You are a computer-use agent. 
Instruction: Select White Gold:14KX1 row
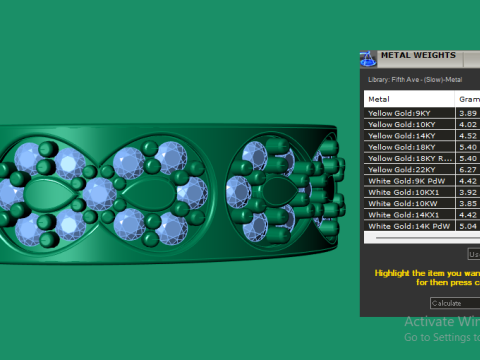click(x=422, y=215)
